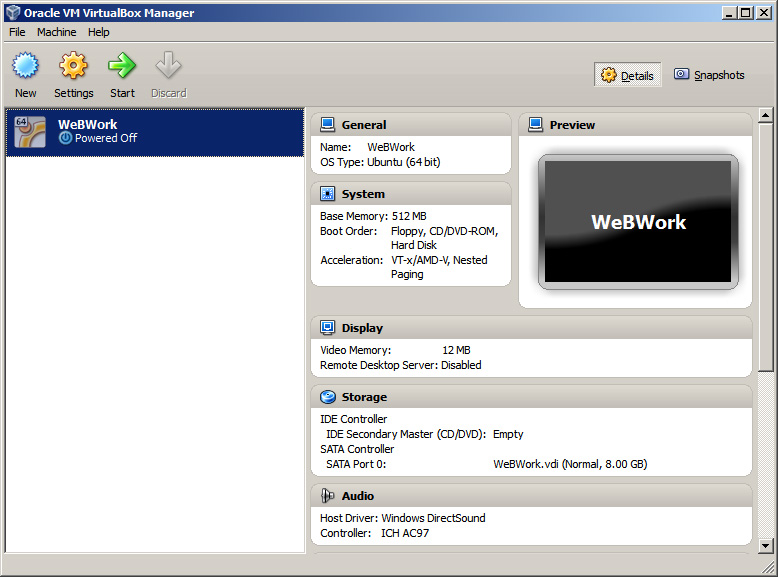Minimize the VirtualBox Manager window
The width and height of the screenshot is (778, 577).
pos(729,13)
